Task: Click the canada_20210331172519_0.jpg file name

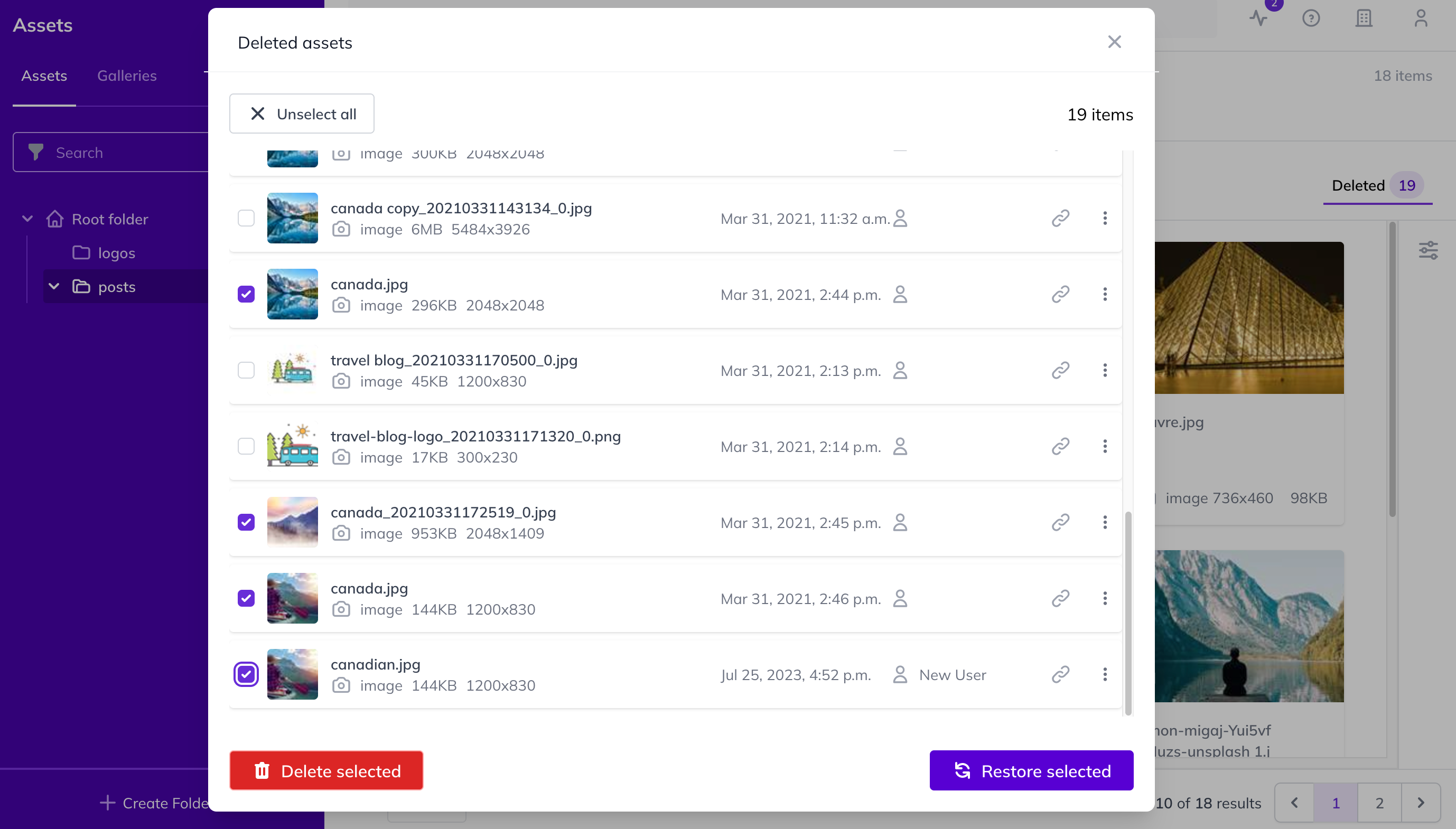Action: point(443,512)
